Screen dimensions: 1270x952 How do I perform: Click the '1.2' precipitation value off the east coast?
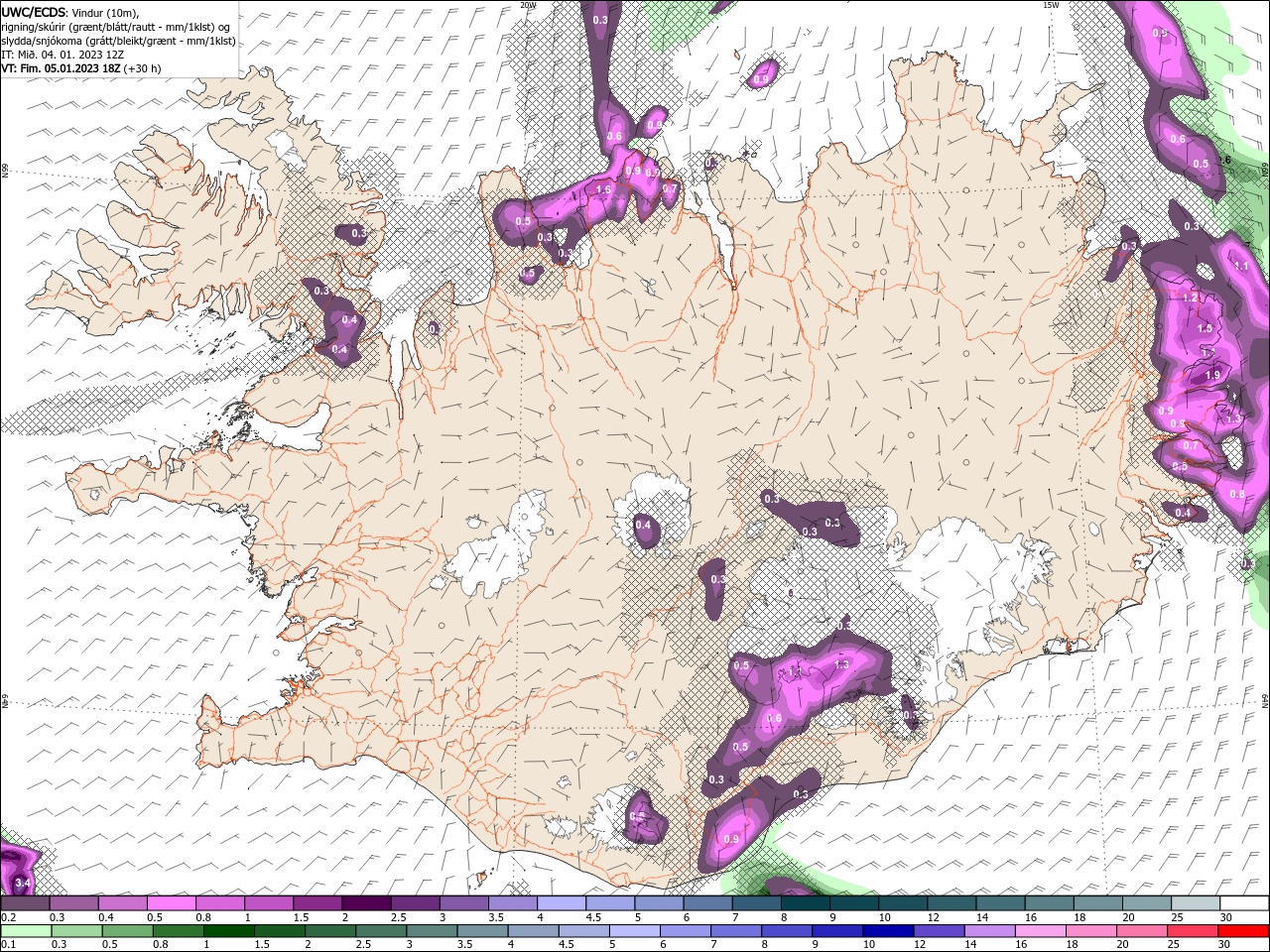pyautogui.click(x=1191, y=297)
